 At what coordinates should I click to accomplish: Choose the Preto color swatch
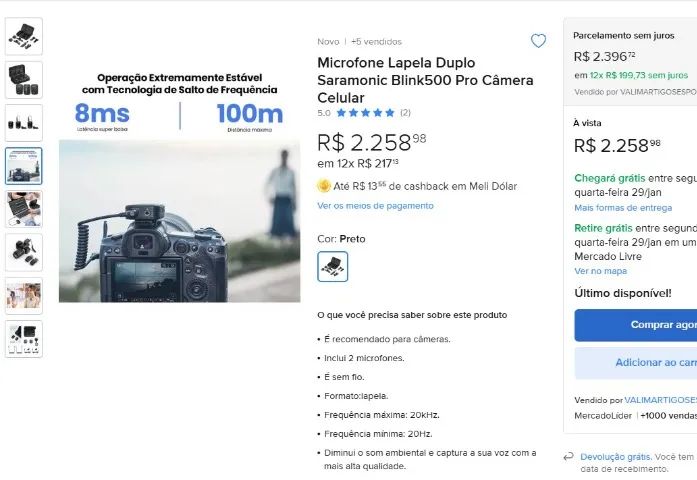tap(332, 266)
